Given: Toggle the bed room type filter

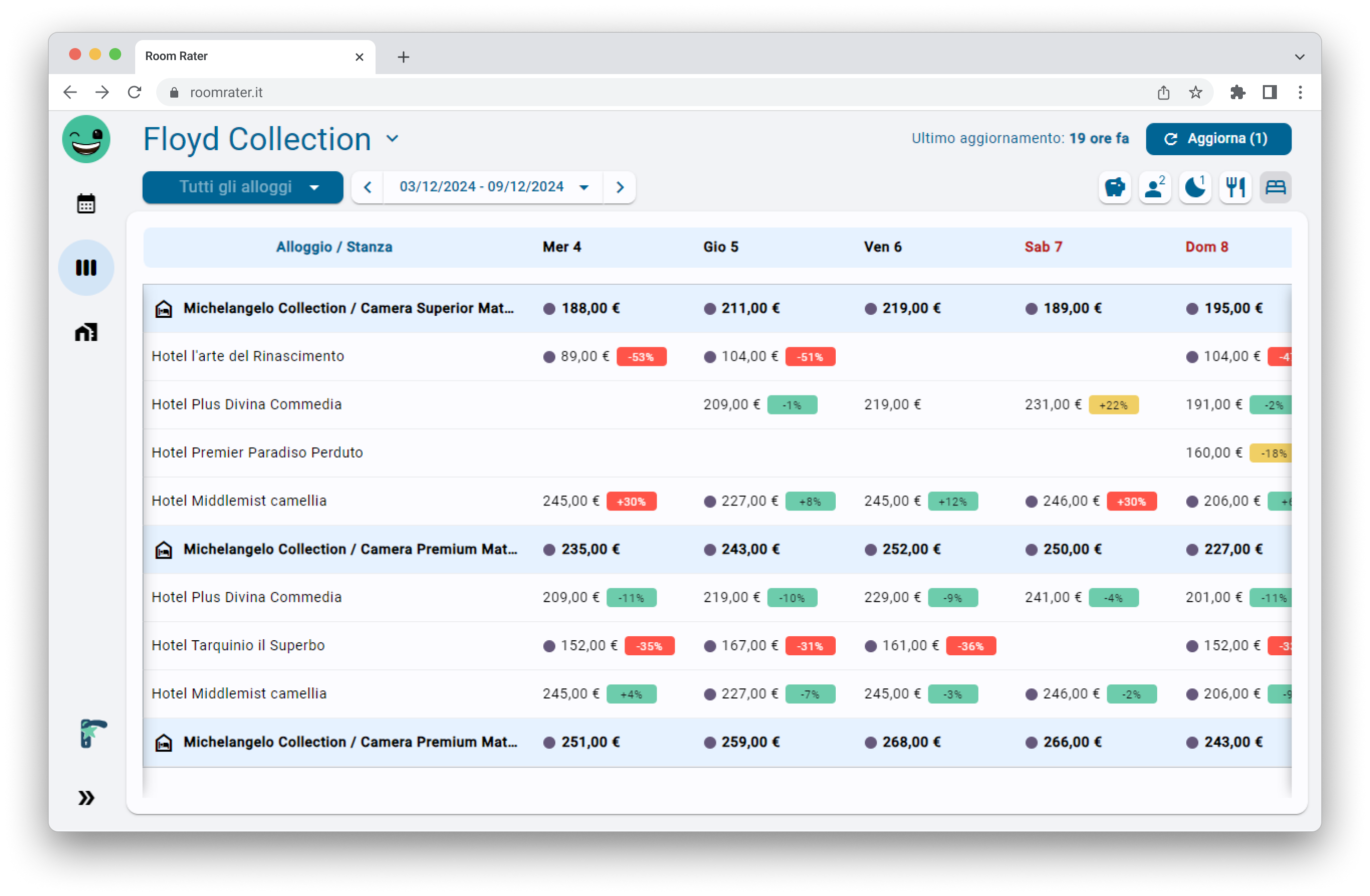Looking at the screenshot, I should coord(1275,187).
